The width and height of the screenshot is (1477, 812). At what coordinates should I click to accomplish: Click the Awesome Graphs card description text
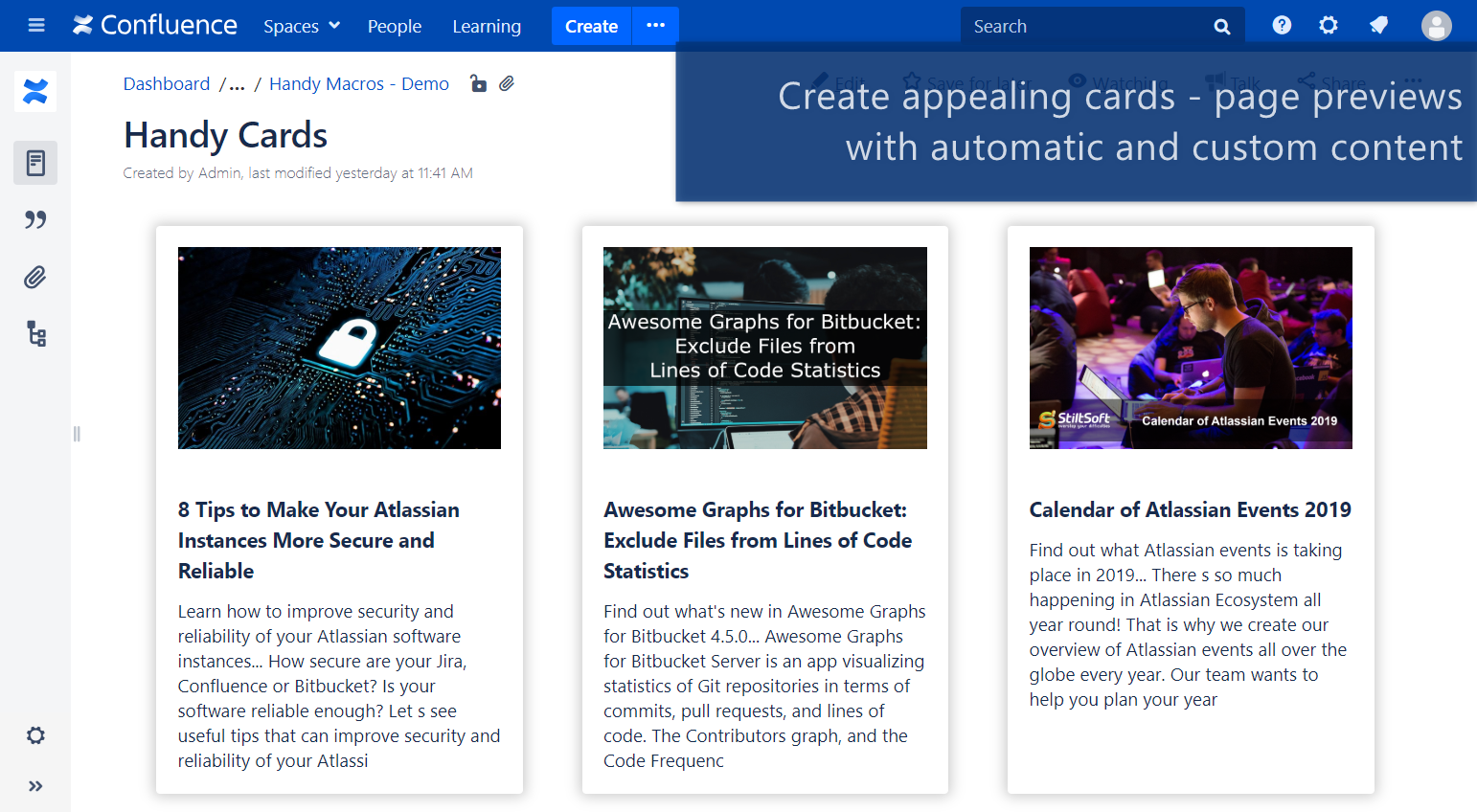tap(764, 686)
